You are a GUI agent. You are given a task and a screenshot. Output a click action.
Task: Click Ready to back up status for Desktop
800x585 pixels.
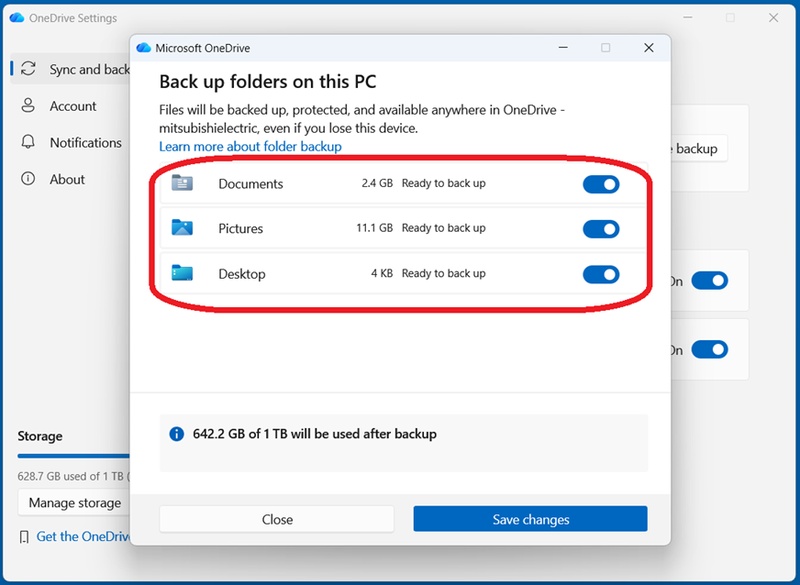[443, 273]
